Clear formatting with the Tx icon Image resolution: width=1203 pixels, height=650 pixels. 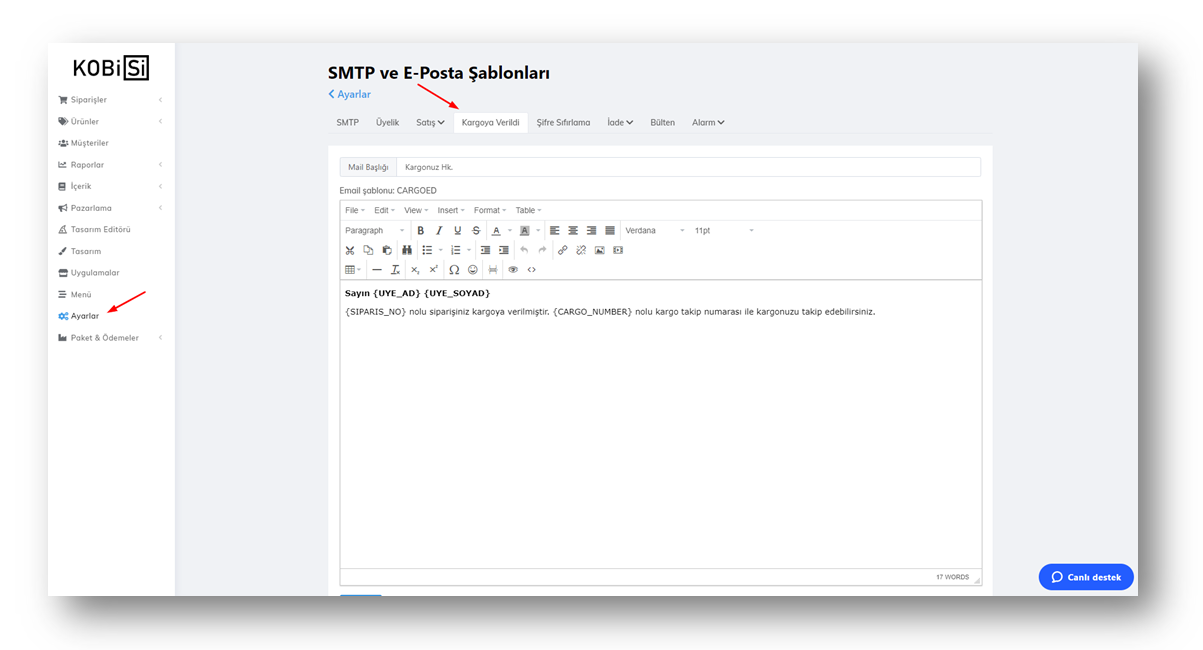(395, 269)
